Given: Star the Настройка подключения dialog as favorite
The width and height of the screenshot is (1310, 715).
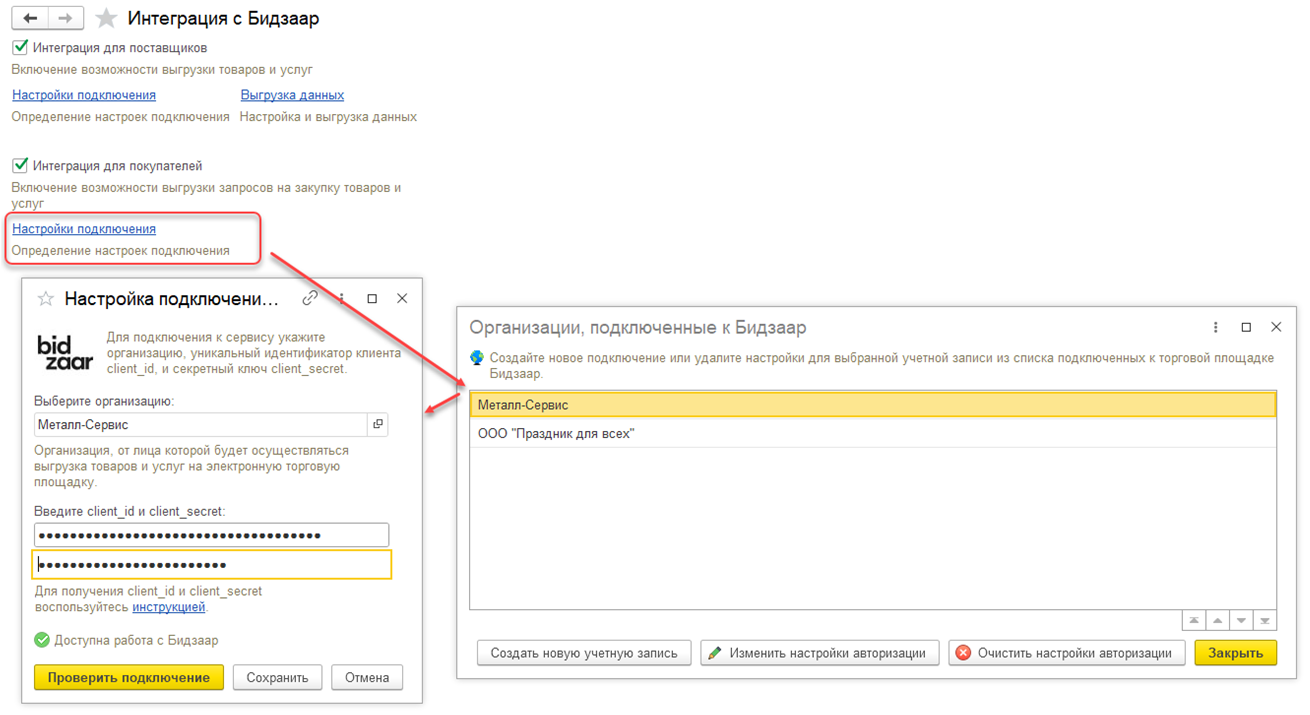Looking at the screenshot, I should tap(45, 299).
